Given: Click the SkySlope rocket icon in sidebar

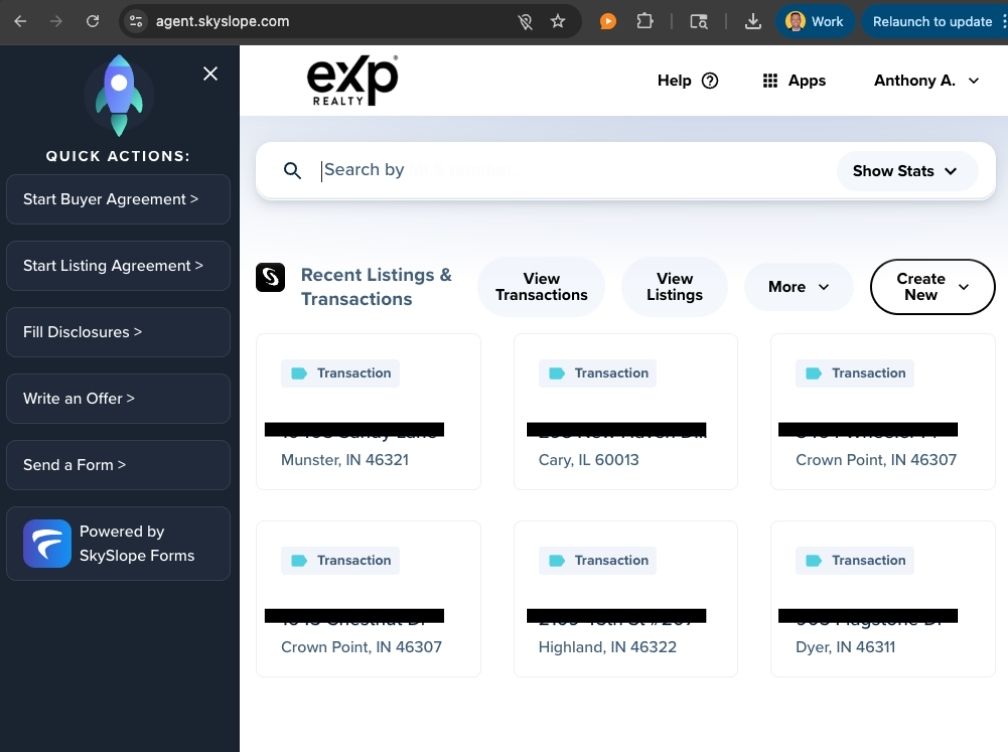Looking at the screenshot, I should [x=117, y=95].
